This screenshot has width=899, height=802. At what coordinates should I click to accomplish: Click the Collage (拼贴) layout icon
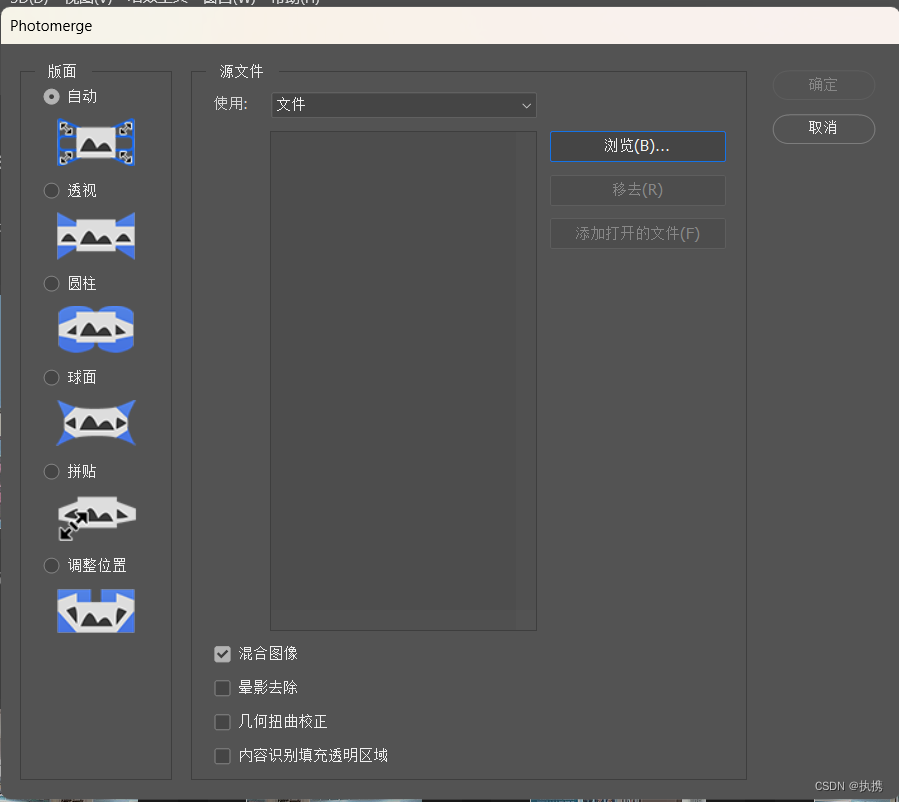(x=96, y=517)
